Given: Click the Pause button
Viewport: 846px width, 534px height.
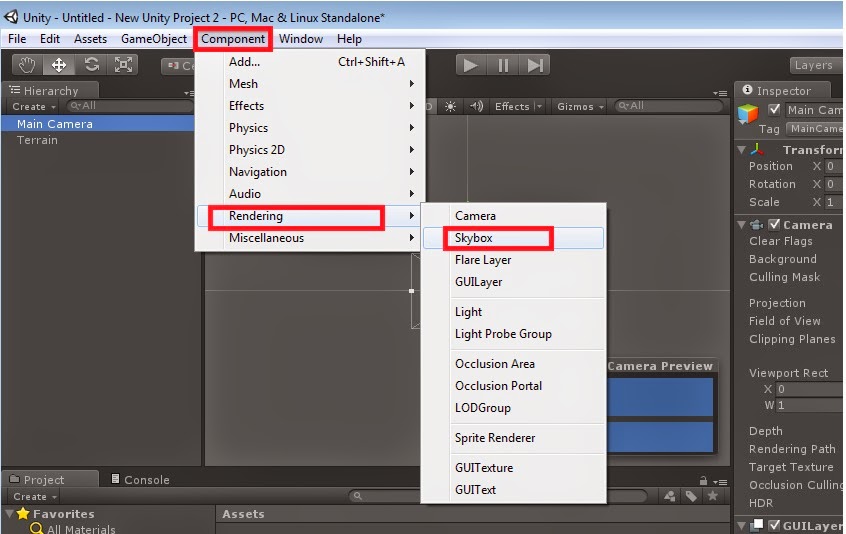Looking at the screenshot, I should click(x=503, y=65).
